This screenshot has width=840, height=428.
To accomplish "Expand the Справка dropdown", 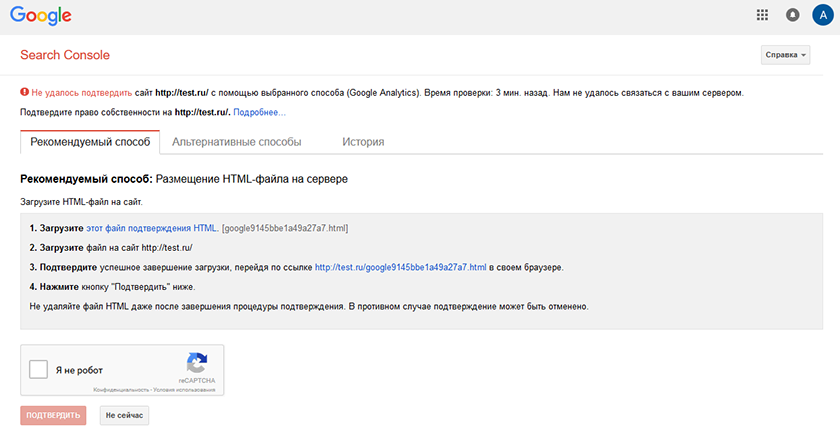I will pos(785,55).
